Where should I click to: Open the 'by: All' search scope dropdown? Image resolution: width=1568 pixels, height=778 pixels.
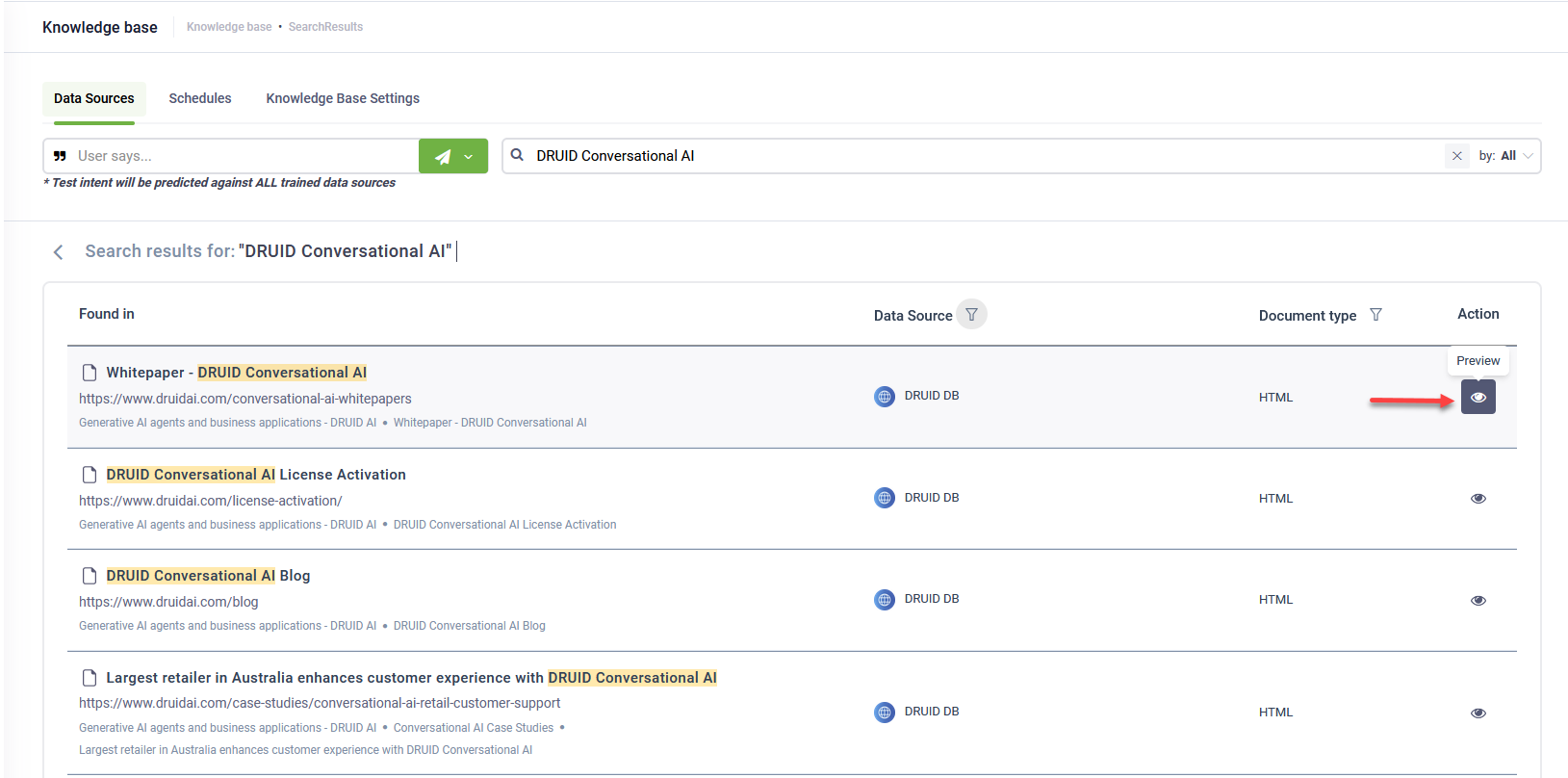point(1505,156)
